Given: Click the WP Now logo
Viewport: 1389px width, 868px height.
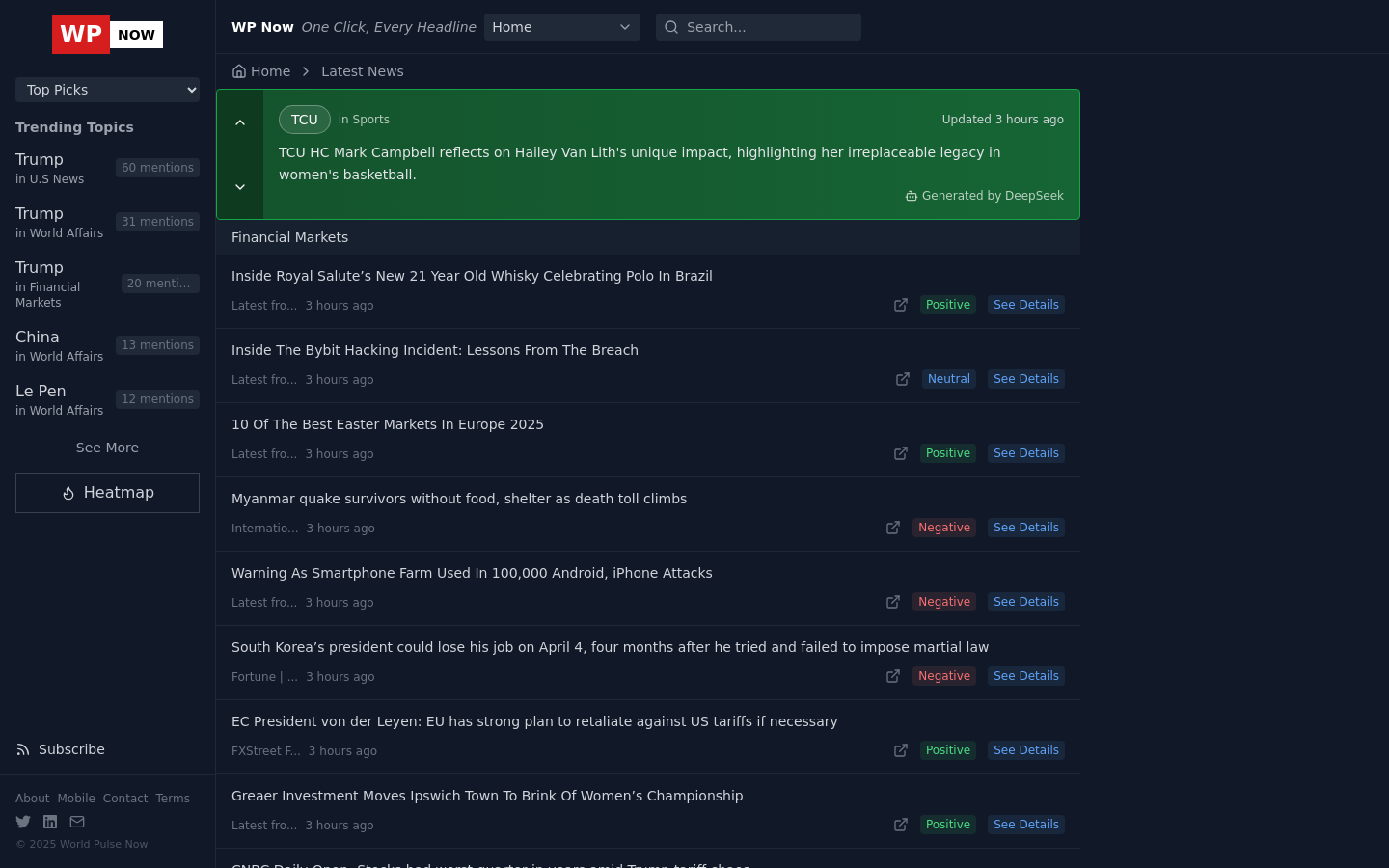Looking at the screenshot, I should pyautogui.click(x=107, y=35).
